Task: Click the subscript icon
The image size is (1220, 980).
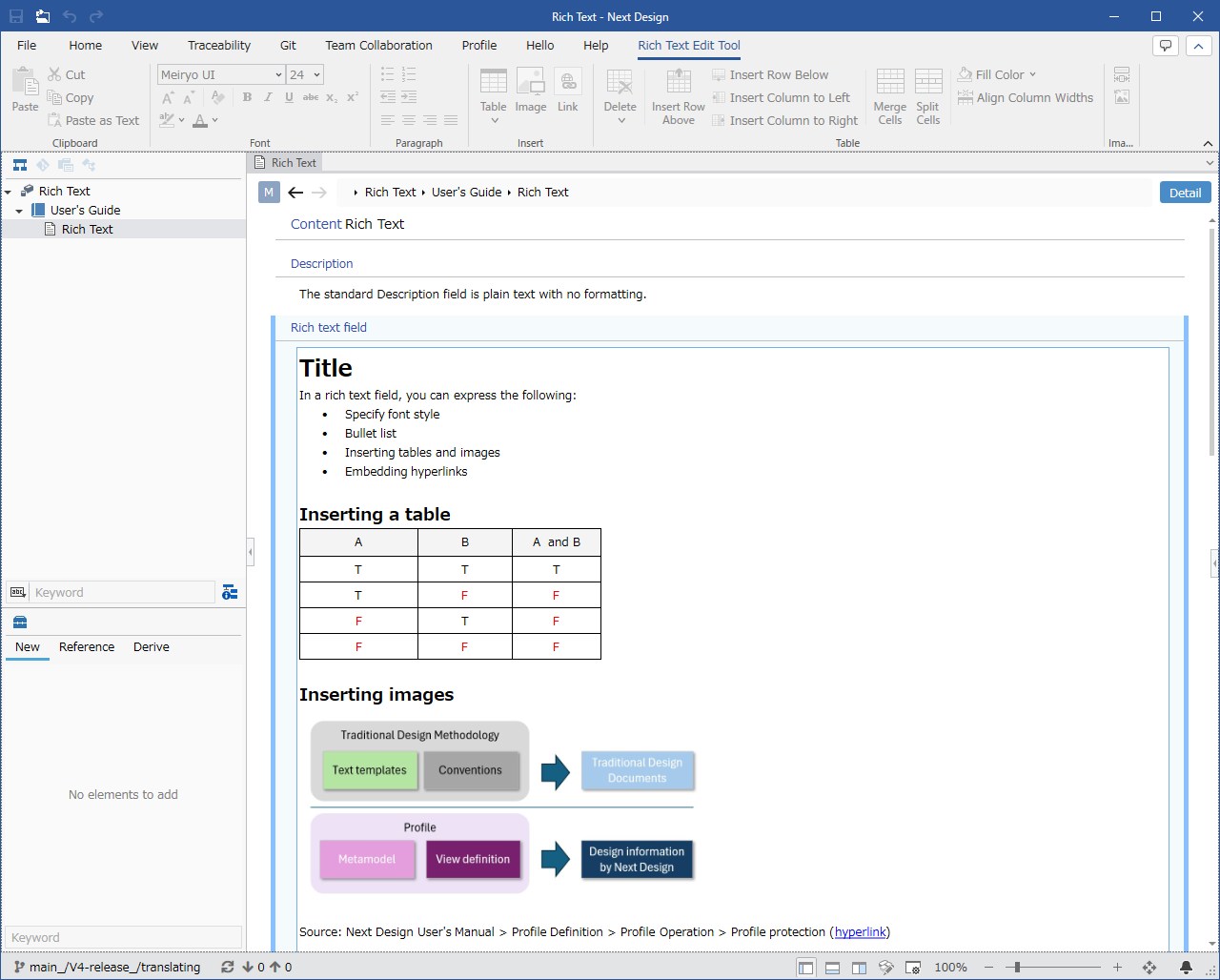Action: [332, 97]
